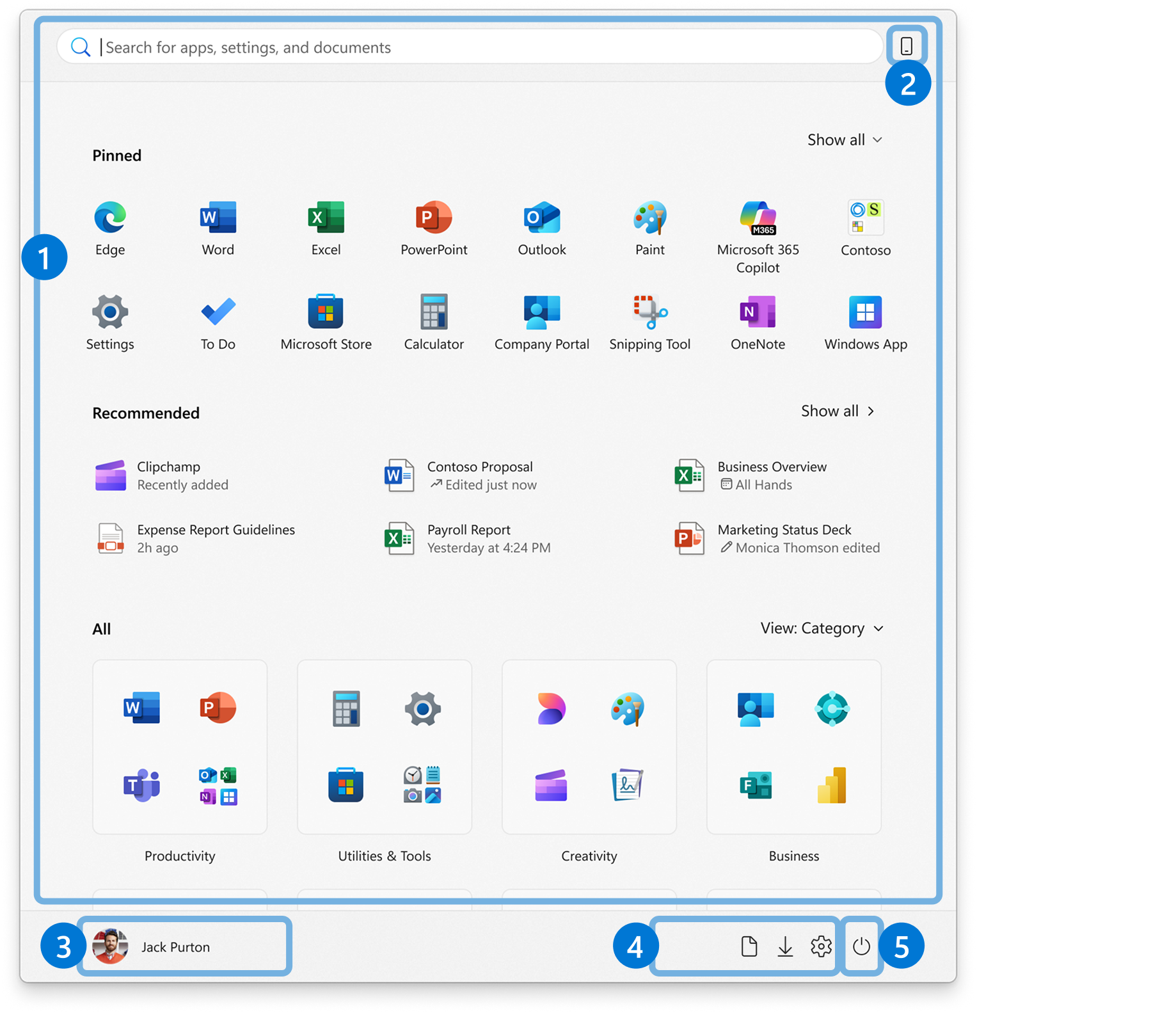Image resolution: width=1176 pixels, height=1013 pixels.
Task: Click Calculator icon in Utilities & Tools
Action: tap(346, 708)
